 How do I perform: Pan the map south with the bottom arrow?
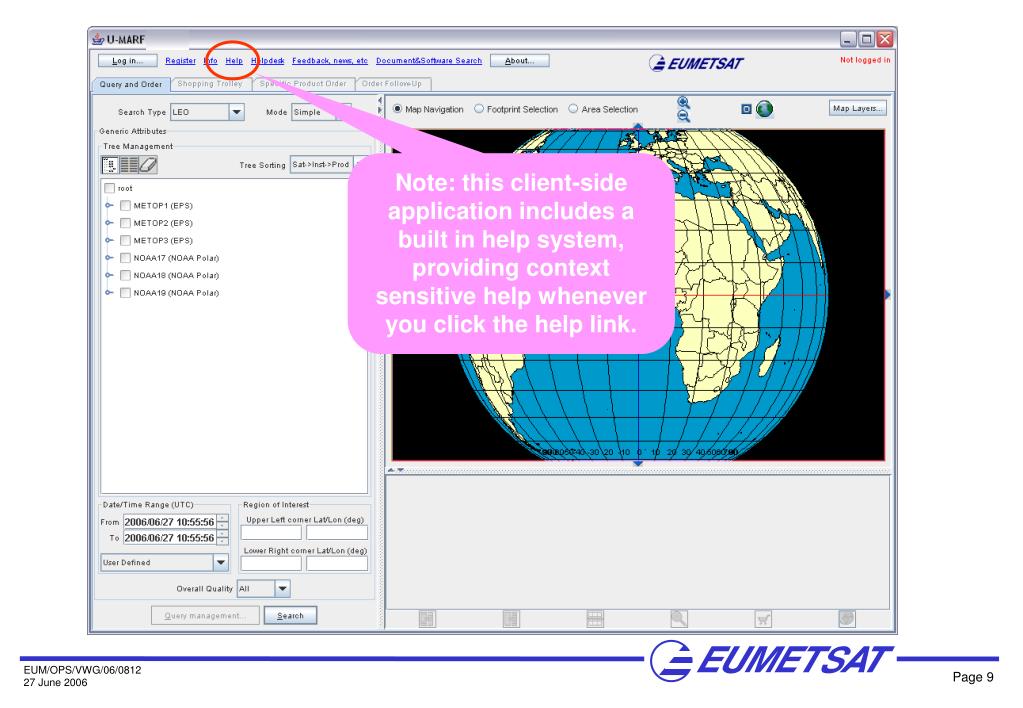click(x=638, y=464)
